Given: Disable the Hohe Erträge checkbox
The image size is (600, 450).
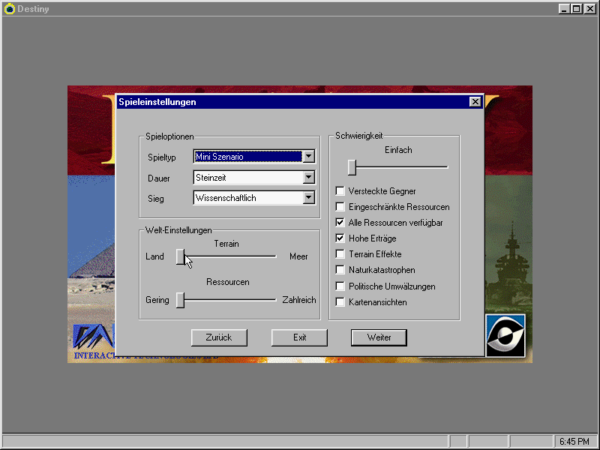Looking at the screenshot, I should (340, 238).
